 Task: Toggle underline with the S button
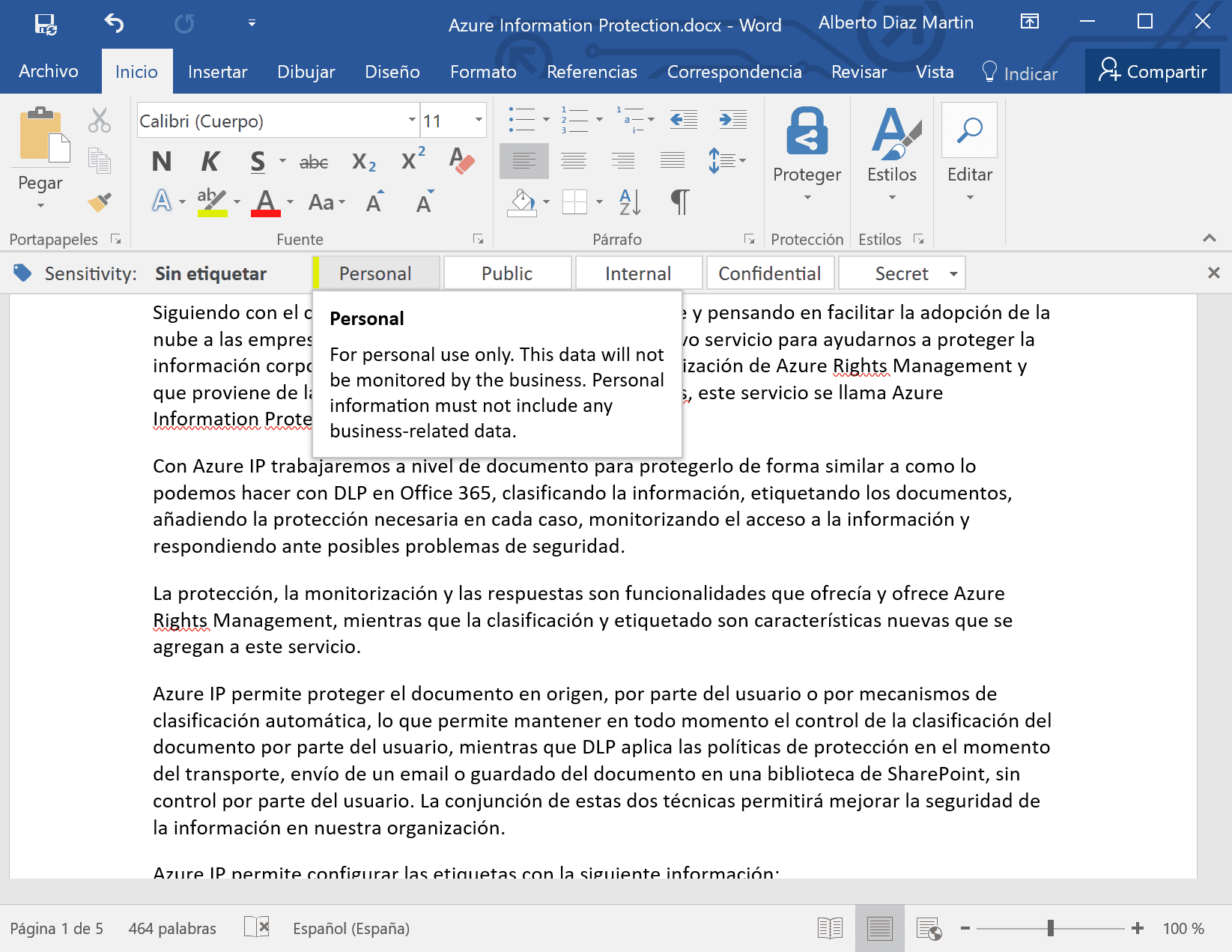tap(258, 161)
